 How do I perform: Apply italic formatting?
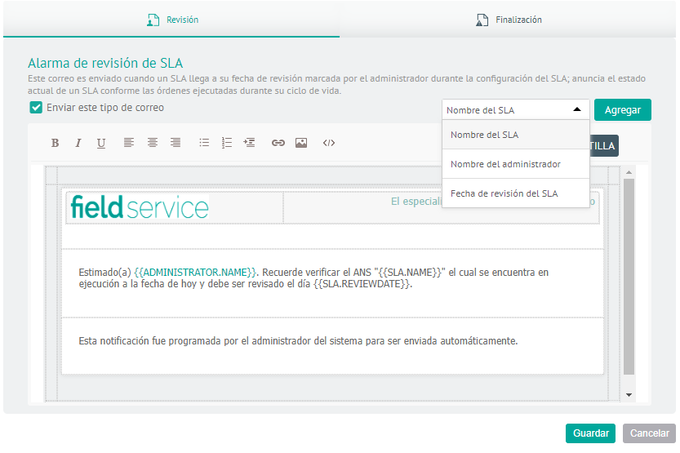(78, 143)
